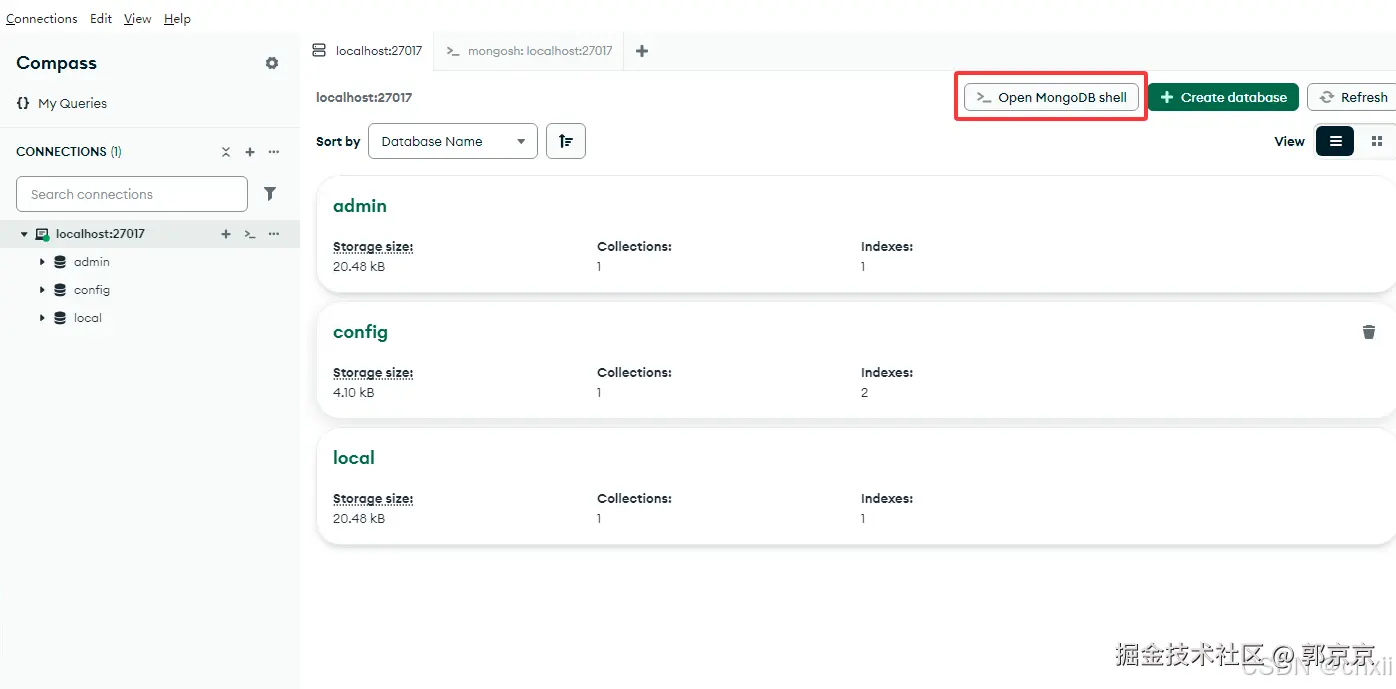Open My Queries in sidebar
Image resolution: width=1396 pixels, height=689 pixels.
pyautogui.click(x=62, y=103)
